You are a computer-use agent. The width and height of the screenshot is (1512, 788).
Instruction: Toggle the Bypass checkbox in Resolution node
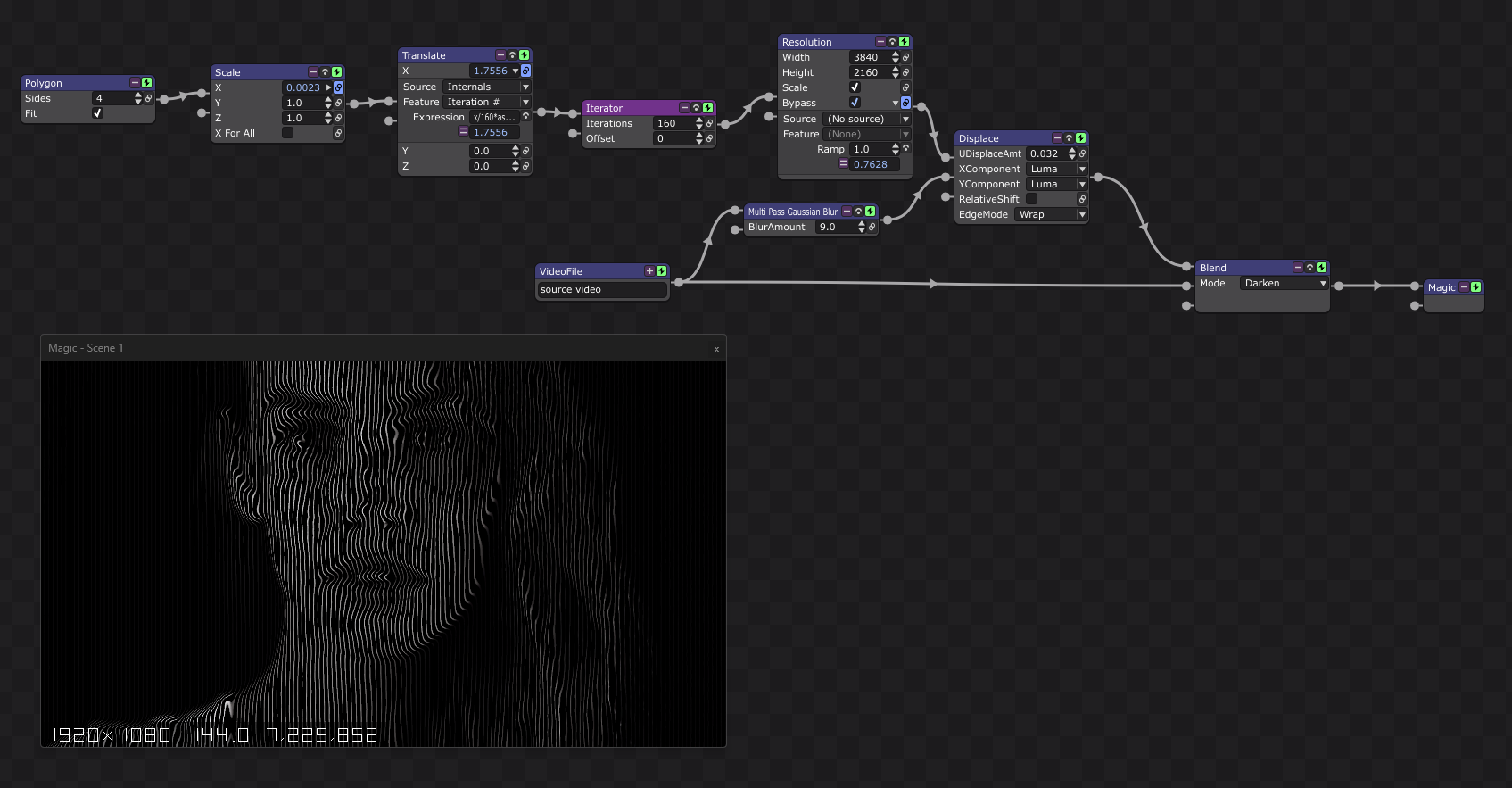pos(855,103)
